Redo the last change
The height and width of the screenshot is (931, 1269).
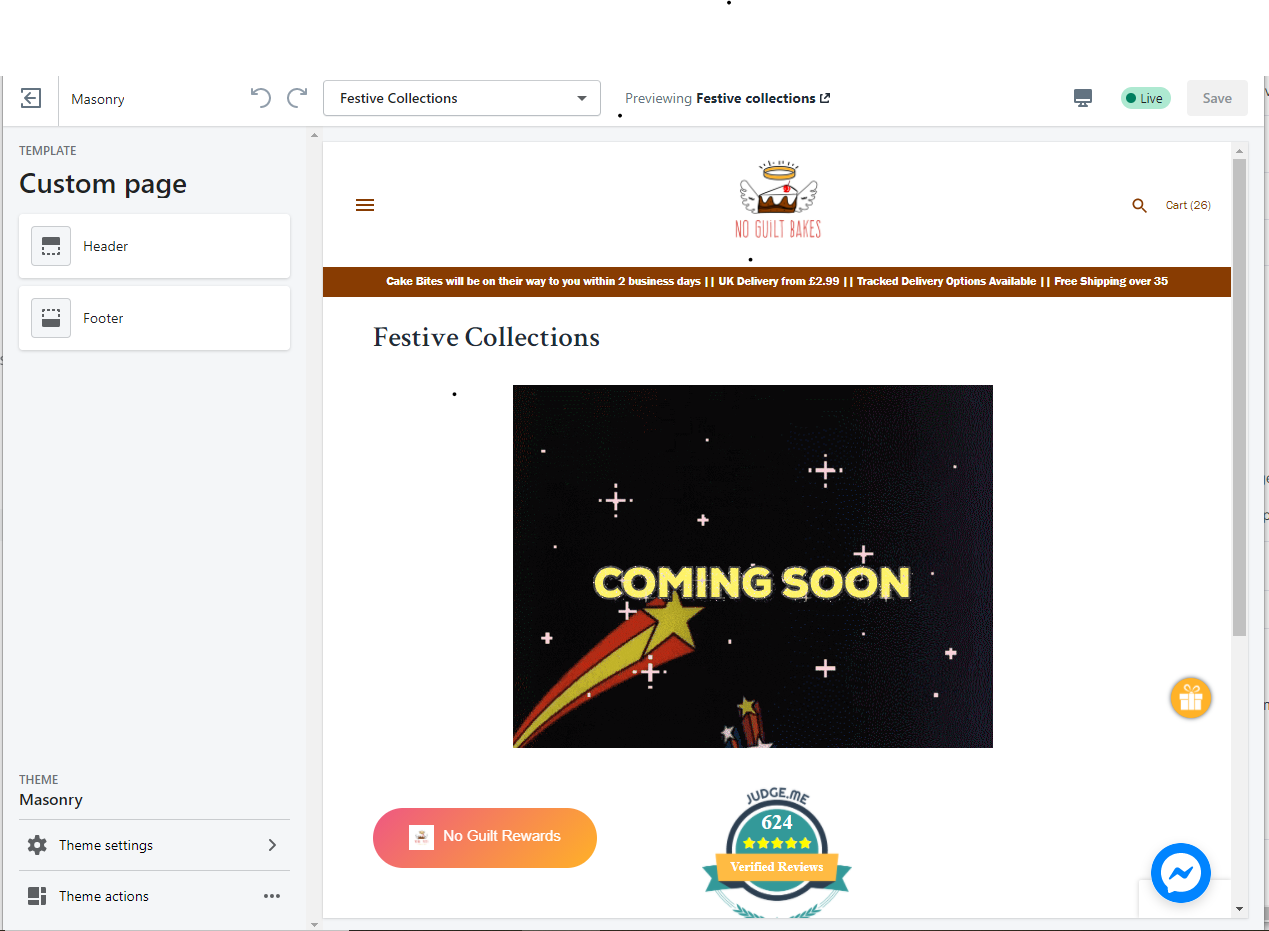[x=297, y=97]
